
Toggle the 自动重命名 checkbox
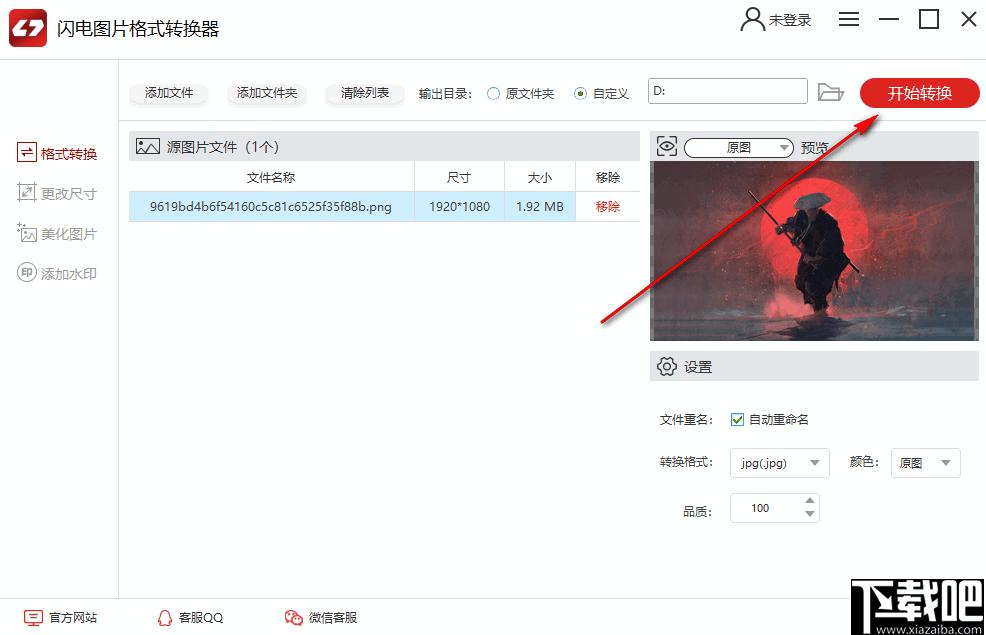click(x=737, y=419)
